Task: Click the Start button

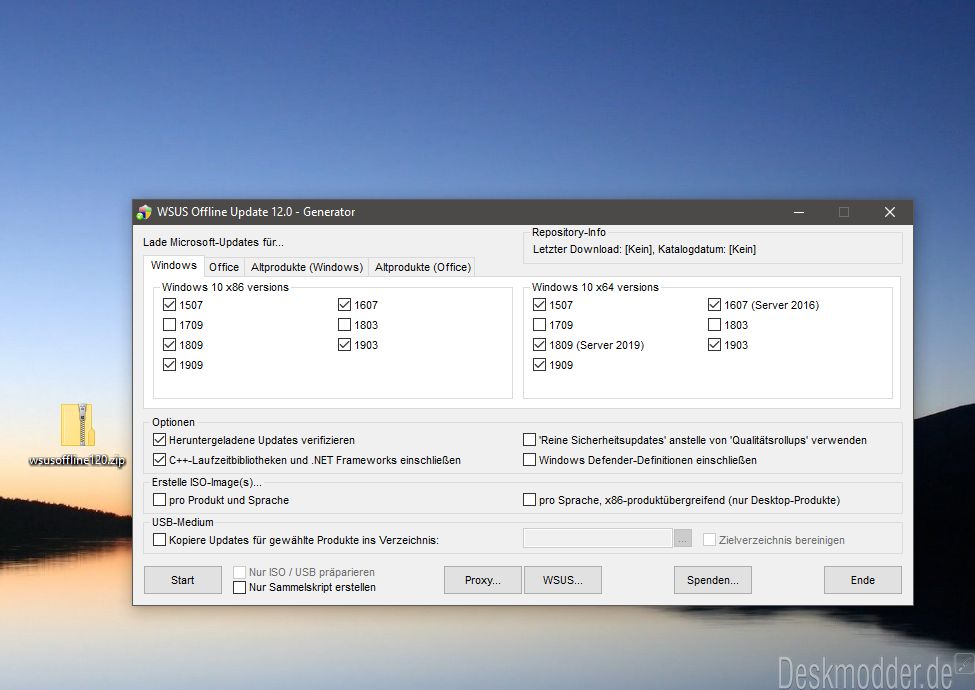Action: pyautogui.click(x=183, y=580)
